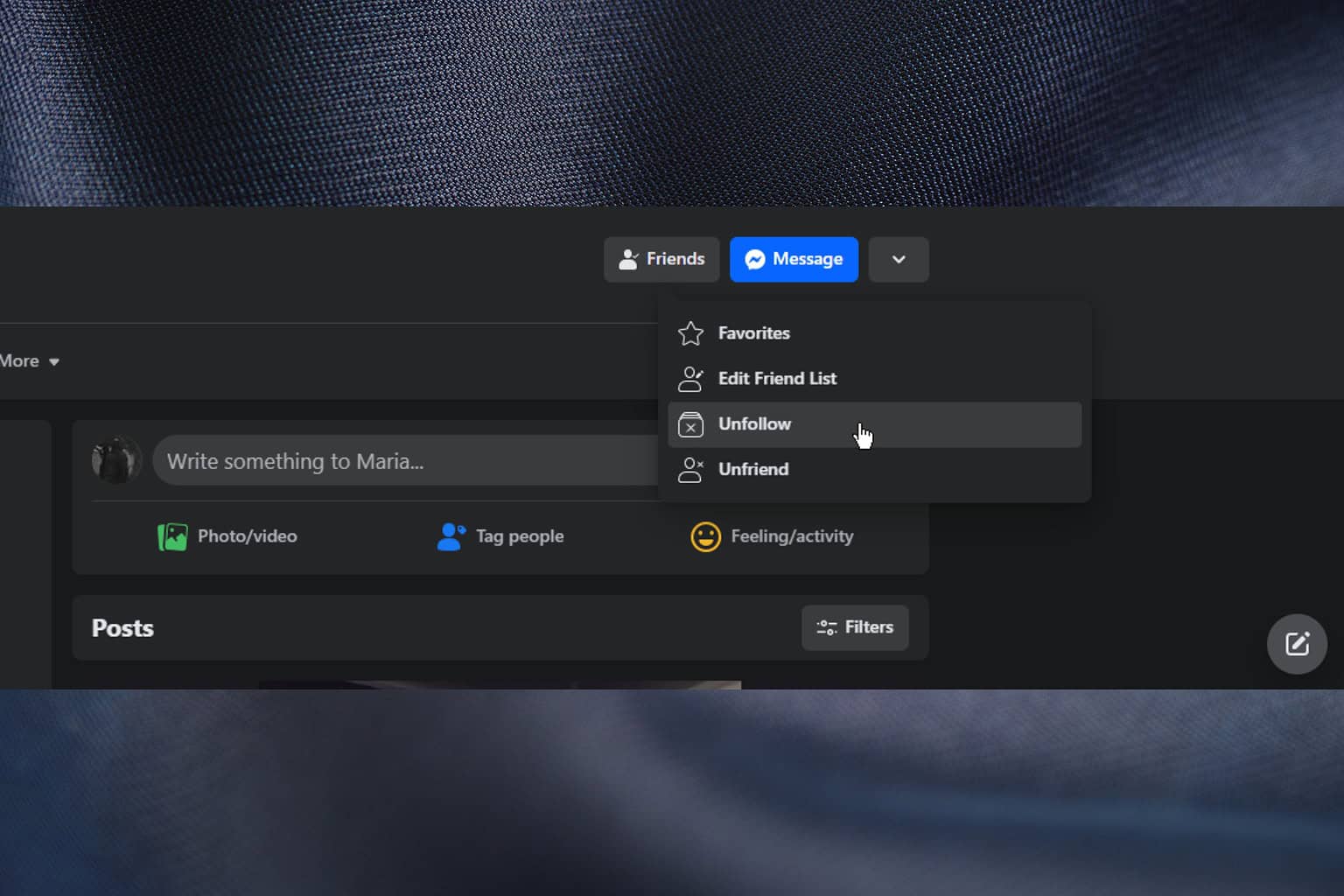Click the star icon next to Favorites
The width and height of the screenshot is (1344, 896).
click(x=690, y=333)
